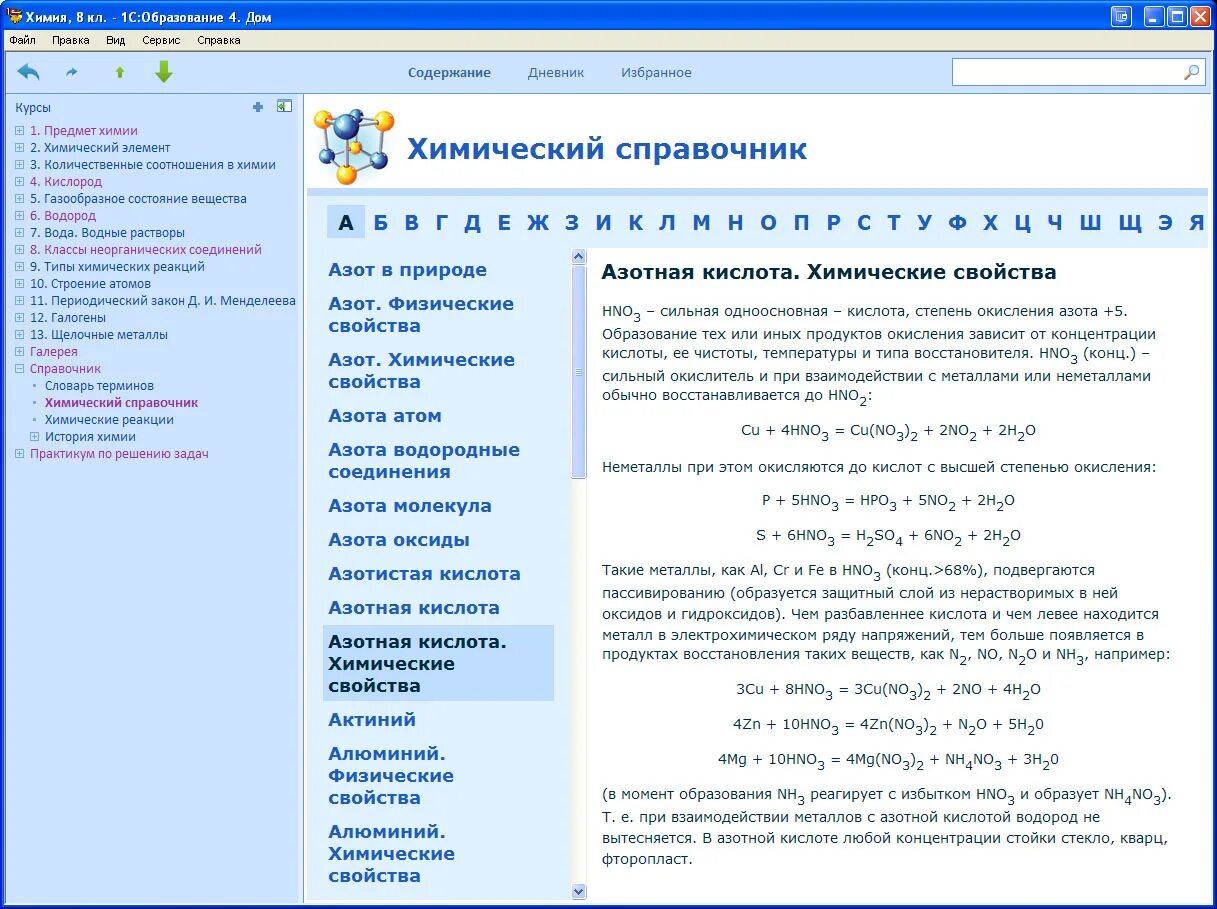Click the article list scrollbar thumb
Image resolution: width=1217 pixels, height=909 pixels.
click(579, 372)
